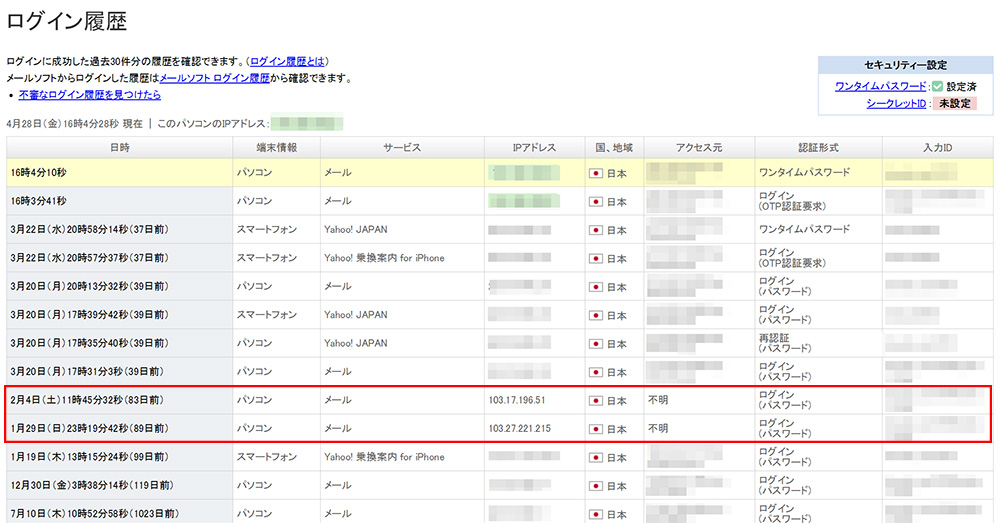Click the アクセス元 column header
Screen dimensions: 1000x523
click(x=699, y=147)
